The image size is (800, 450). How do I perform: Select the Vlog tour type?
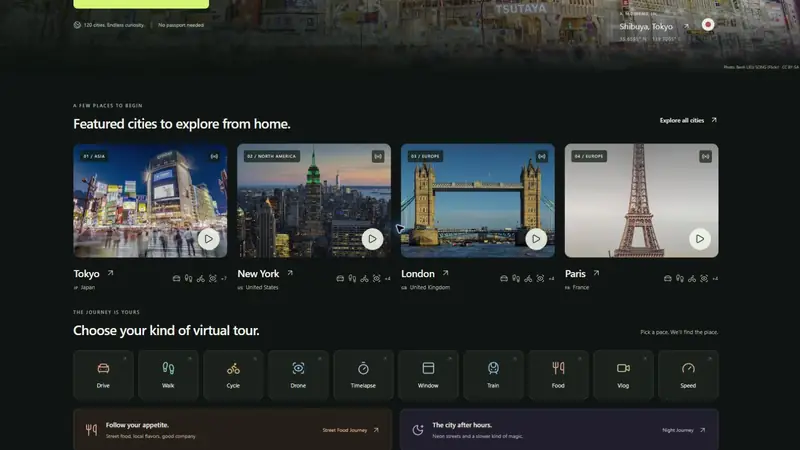[623, 374]
